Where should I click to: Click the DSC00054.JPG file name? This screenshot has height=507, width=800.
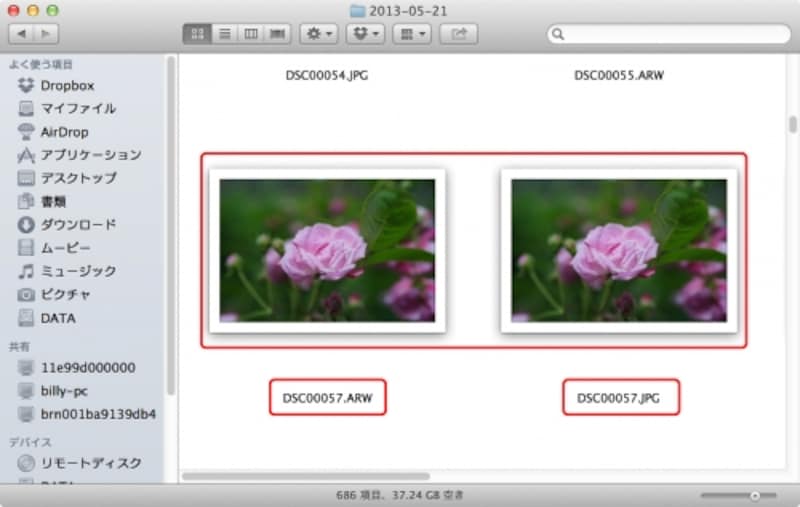[x=327, y=75]
